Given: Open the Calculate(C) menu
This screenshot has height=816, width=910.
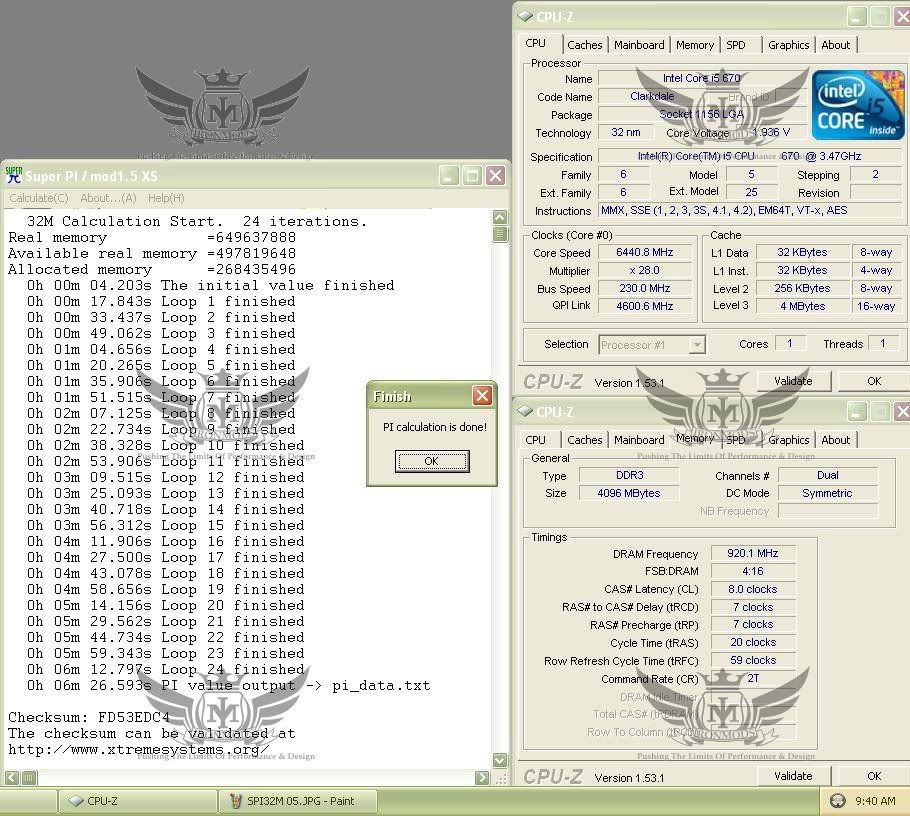Looking at the screenshot, I should coord(38,198).
